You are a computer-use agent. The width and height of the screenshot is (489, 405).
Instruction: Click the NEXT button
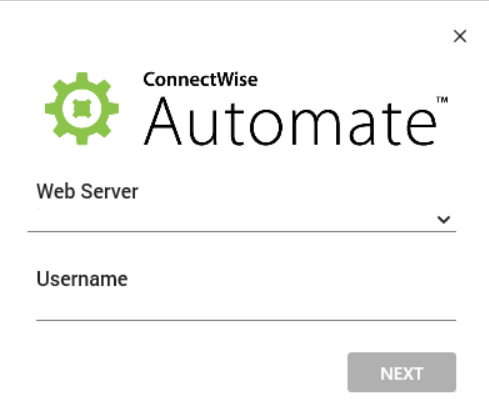pyautogui.click(x=402, y=372)
